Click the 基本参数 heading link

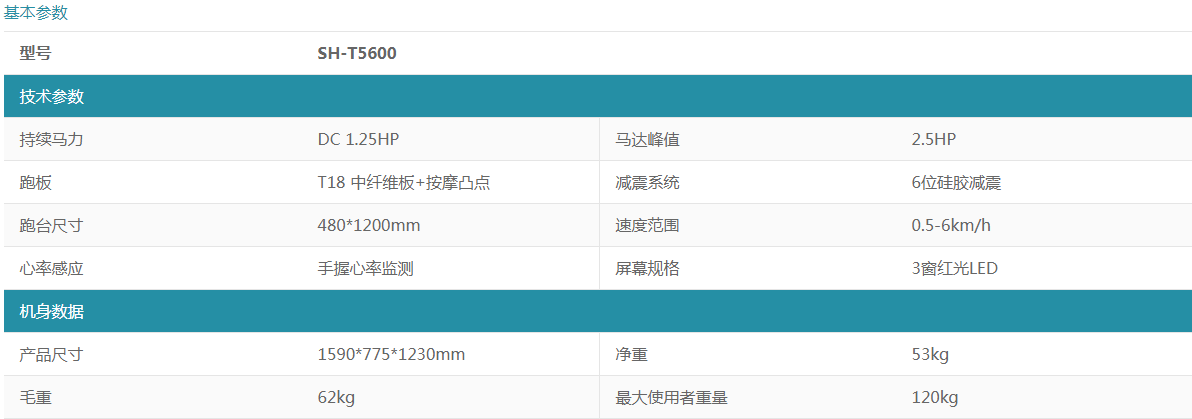(36, 13)
